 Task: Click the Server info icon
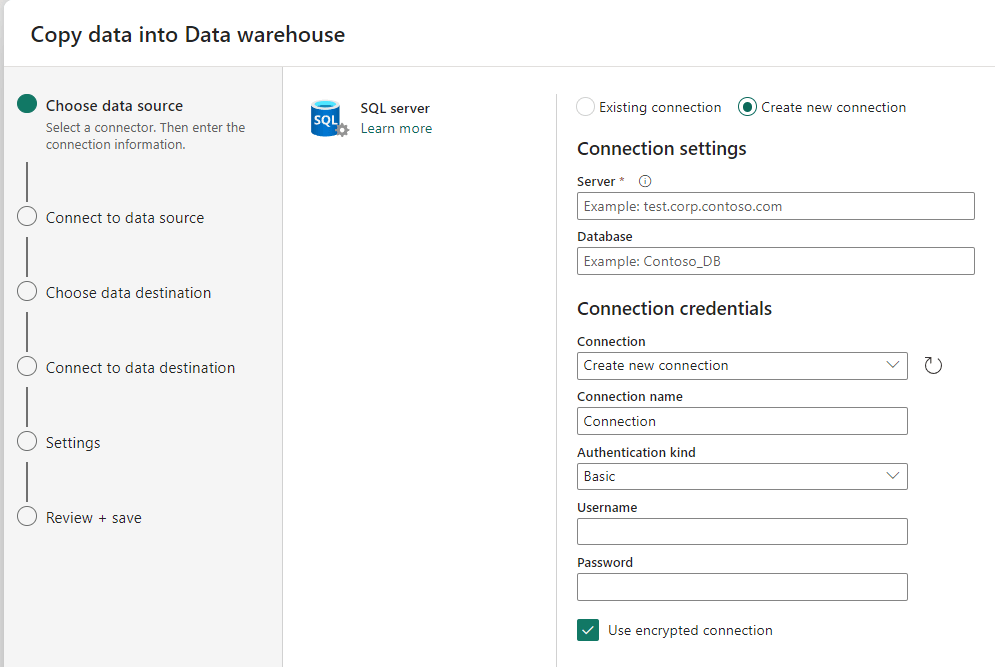point(645,181)
